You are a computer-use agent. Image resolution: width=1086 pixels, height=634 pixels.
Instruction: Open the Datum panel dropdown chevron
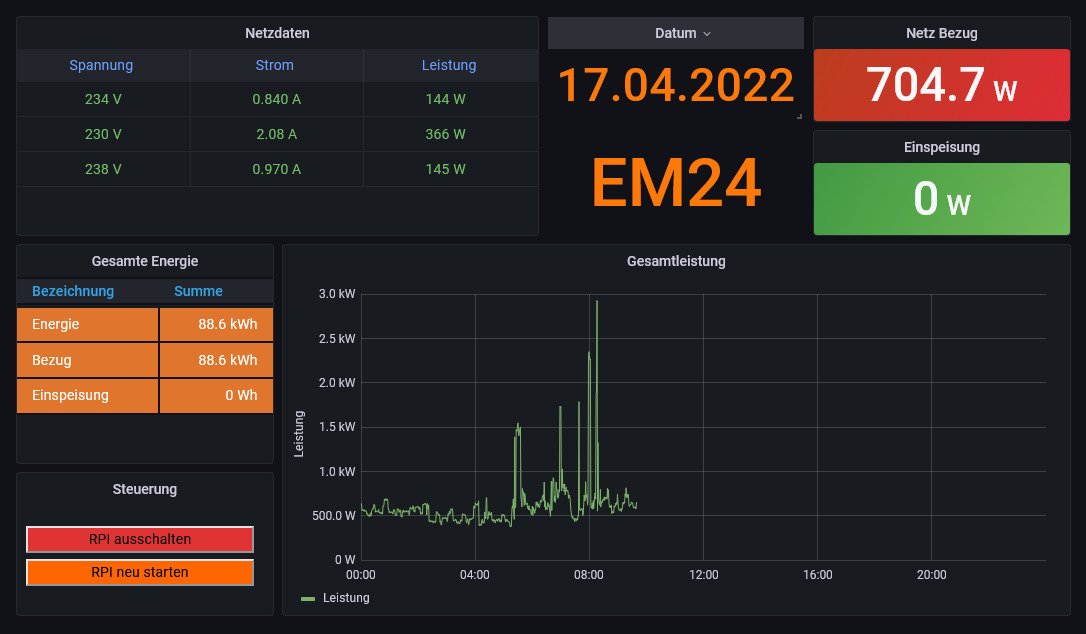[x=707, y=34]
